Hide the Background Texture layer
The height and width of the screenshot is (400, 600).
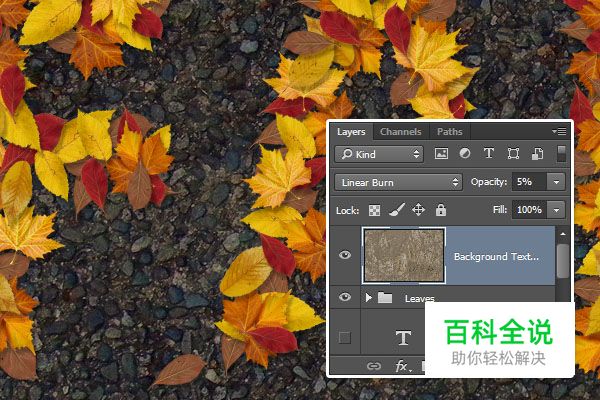pyautogui.click(x=345, y=255)
